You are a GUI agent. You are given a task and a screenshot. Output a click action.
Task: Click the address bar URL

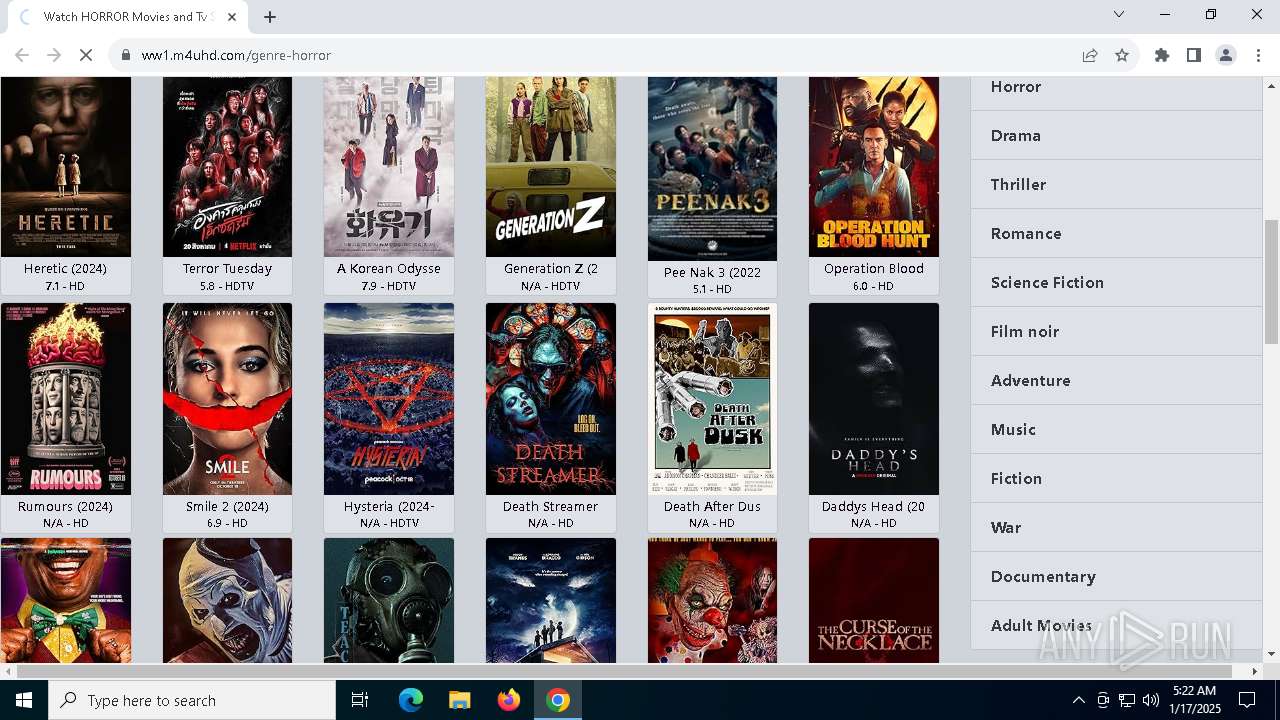[236, 55]
